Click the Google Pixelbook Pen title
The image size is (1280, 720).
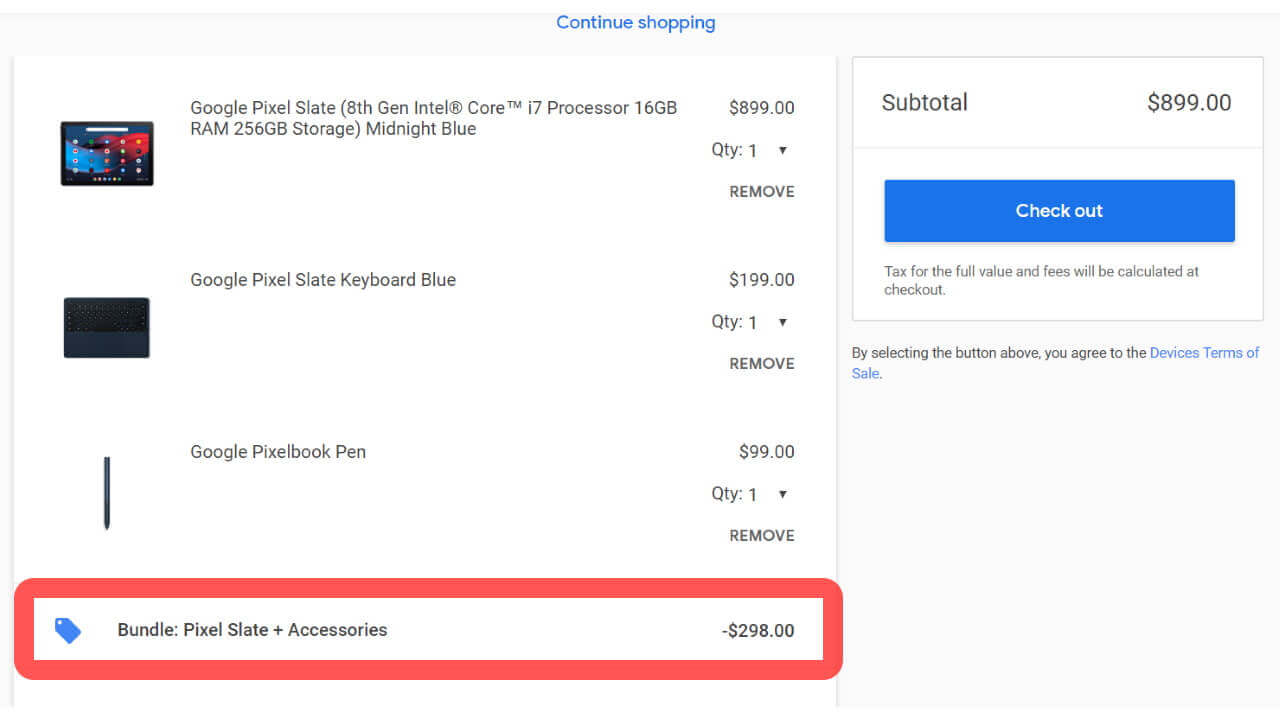tap(278, 452)
